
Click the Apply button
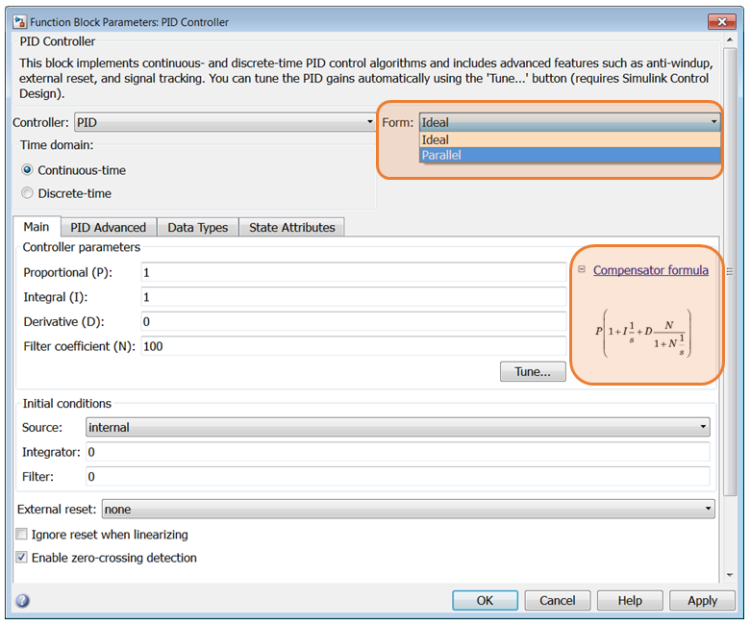702,600
